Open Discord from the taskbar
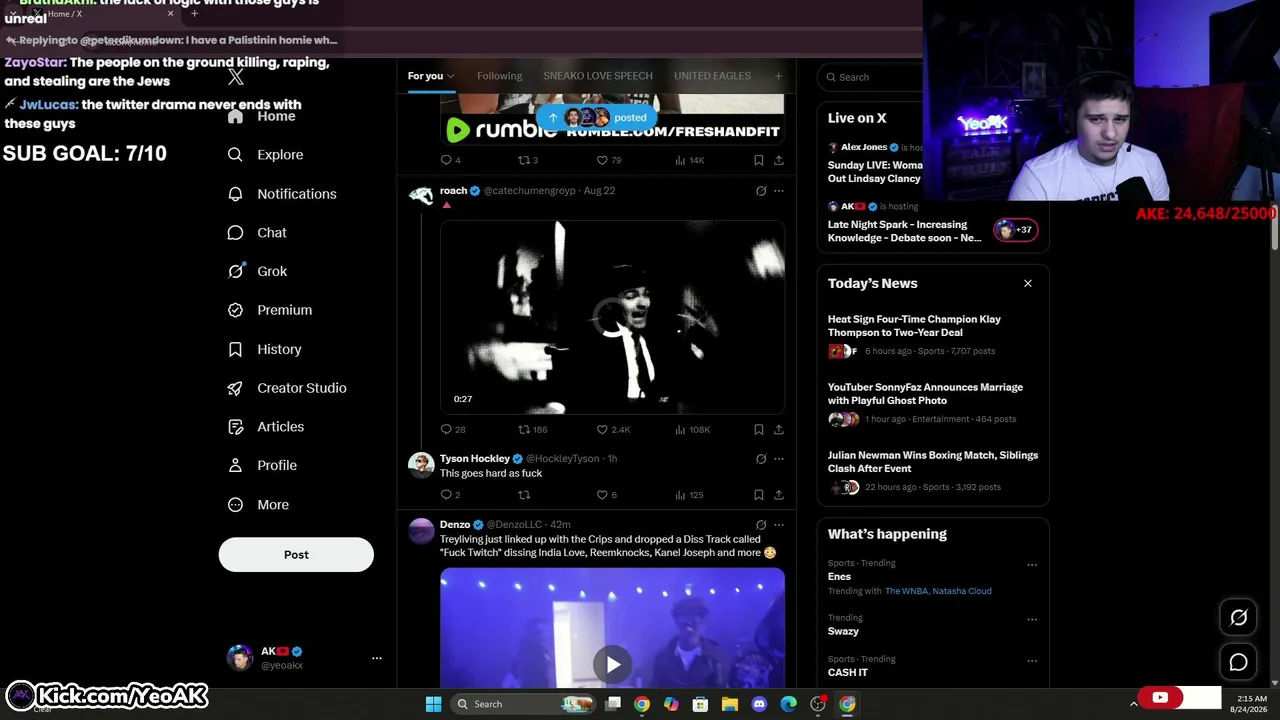This screenshot has width=1280, height=720. 759,704
